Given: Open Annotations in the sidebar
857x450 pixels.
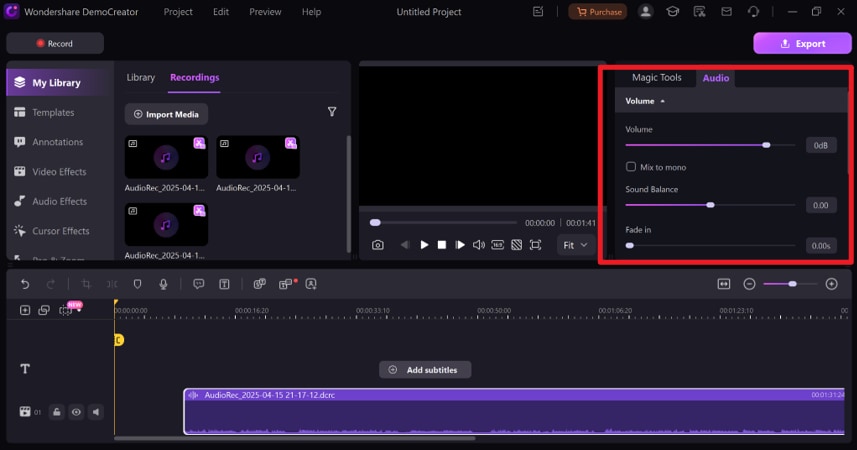Looking at the screenshot, I should (57, 142).
